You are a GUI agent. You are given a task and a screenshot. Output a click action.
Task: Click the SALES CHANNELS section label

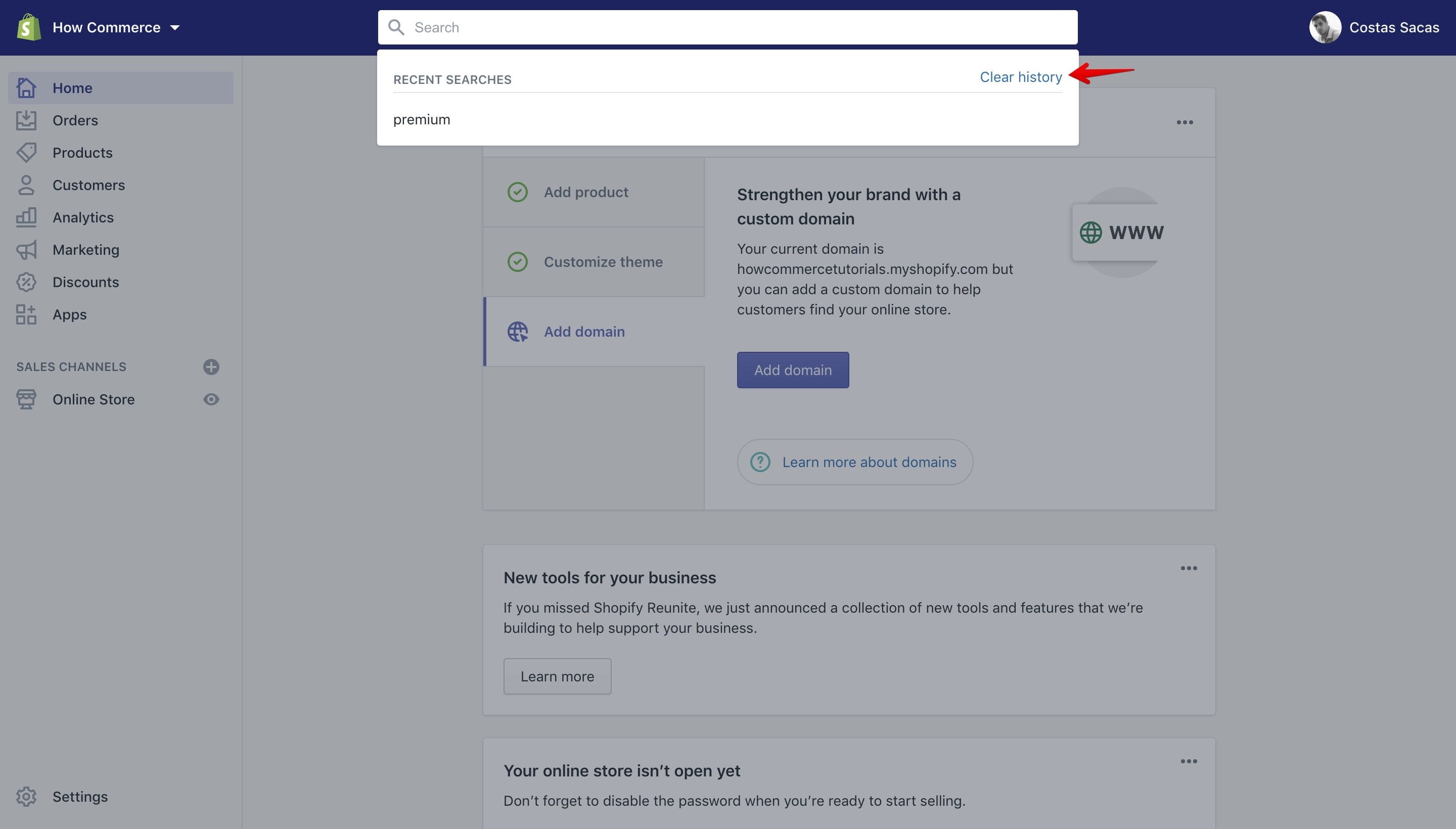tap(71, 366)
